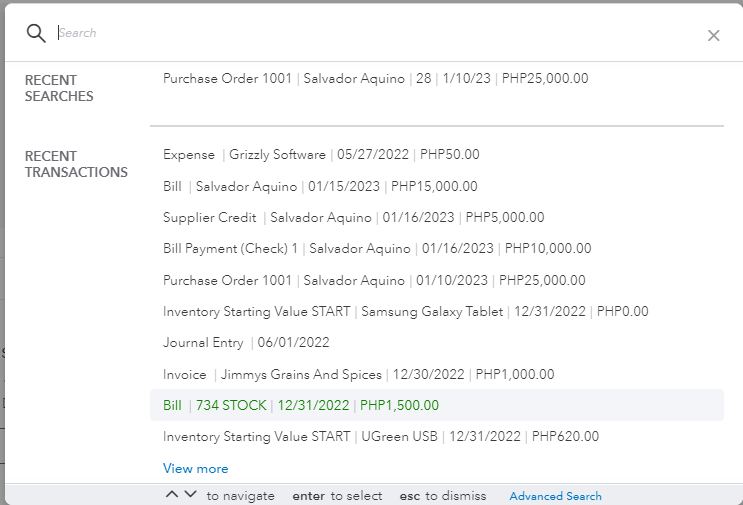Open Samsung Galaxy Tablet inventory starting value
Screen dimensions: 743x505
[405, 312]
